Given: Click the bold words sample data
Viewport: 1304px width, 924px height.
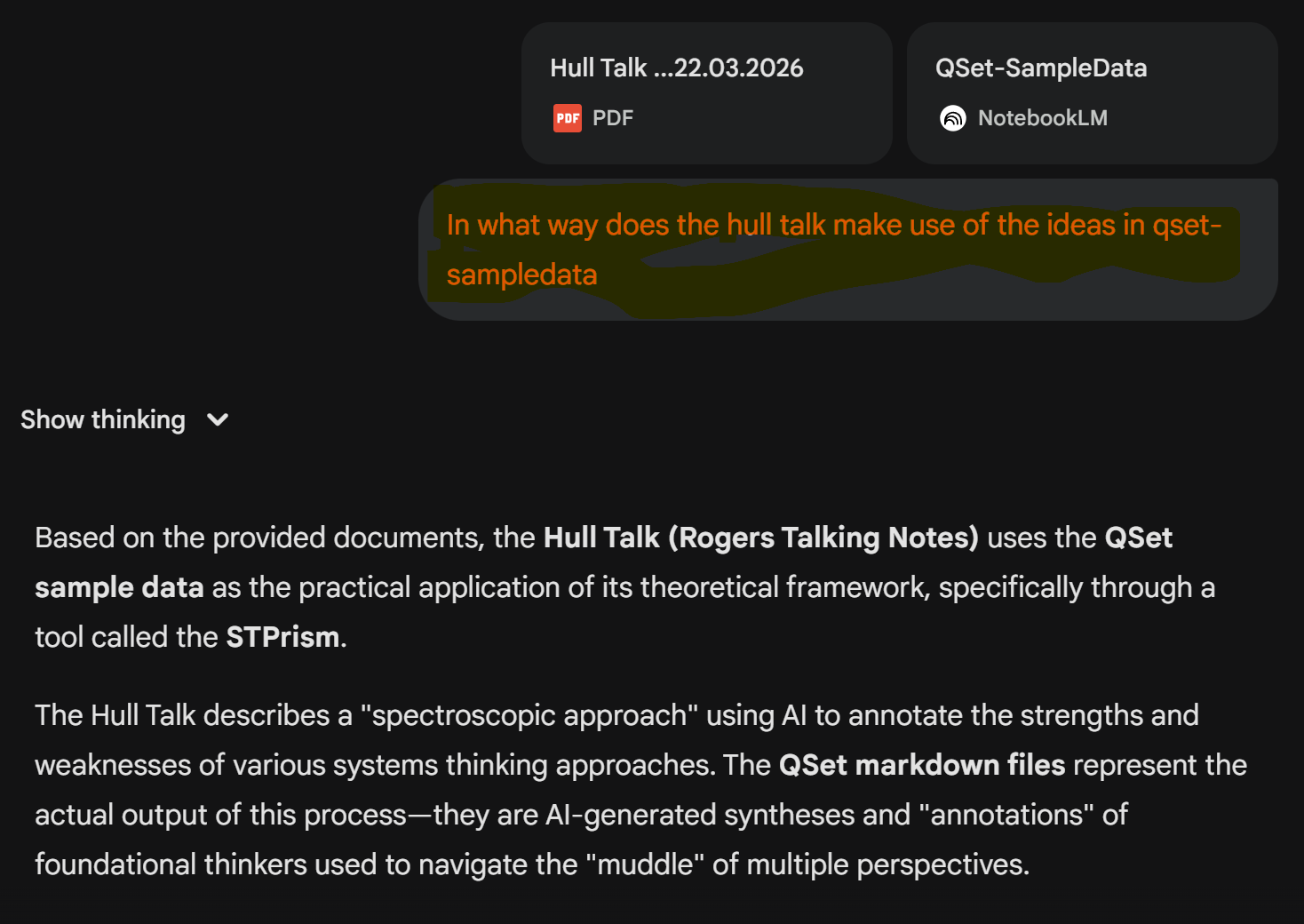Looking at the screenshot, I should point(119,587).
